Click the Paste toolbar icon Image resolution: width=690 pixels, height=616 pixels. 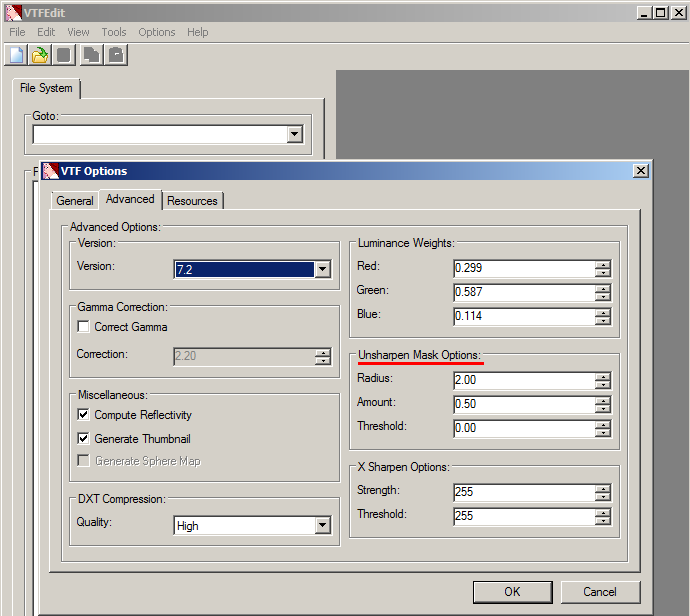[116, 55]
